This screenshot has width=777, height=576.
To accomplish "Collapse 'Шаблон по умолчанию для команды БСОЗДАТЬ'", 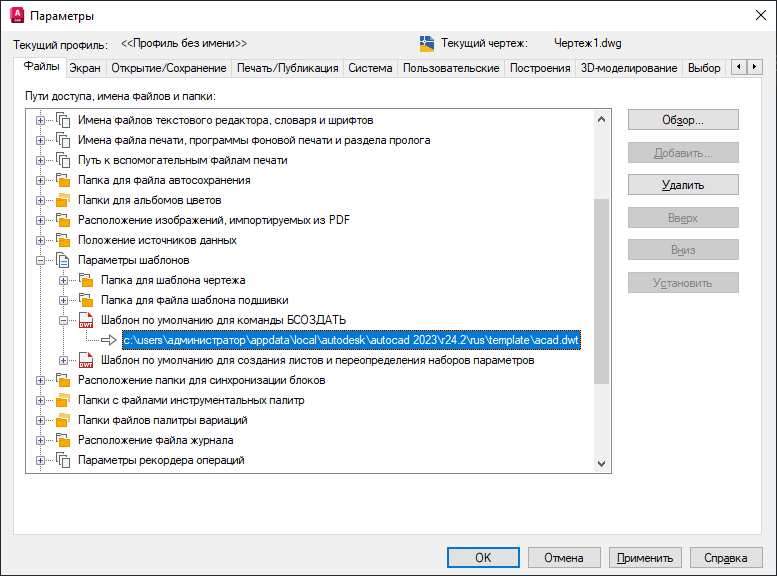I will click(63, 320).
